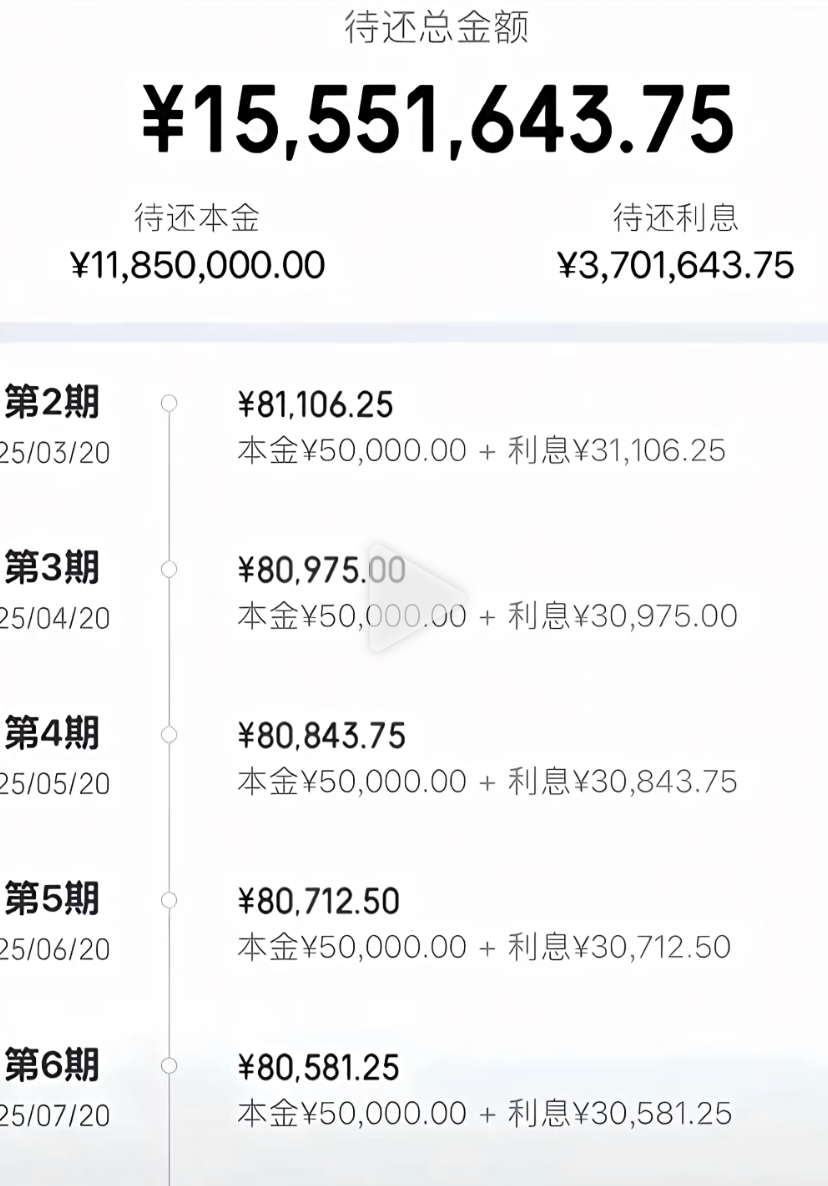Viewport: 828px width, 1186px height.
Task: Click the 第3期 timeline circle marker
Action: point(169,569)
